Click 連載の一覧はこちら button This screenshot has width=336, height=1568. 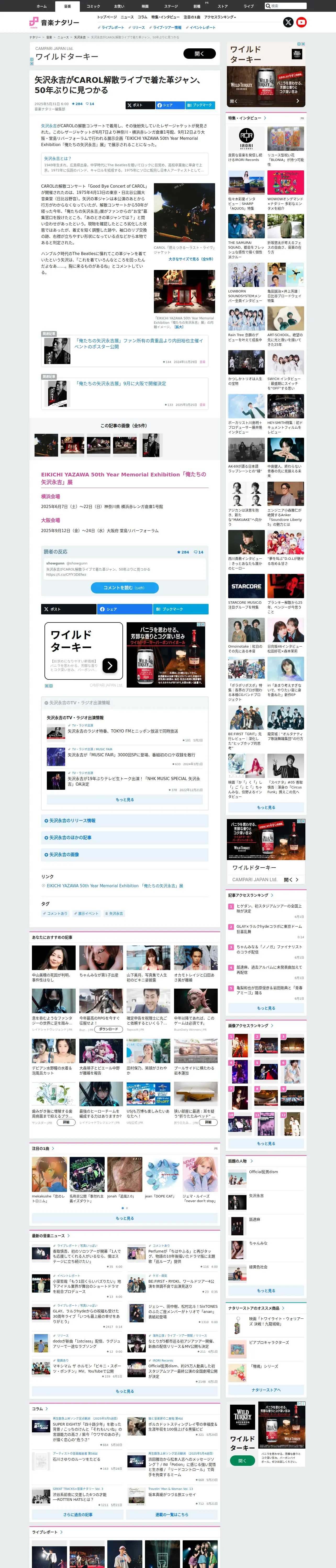point(171,1514)
